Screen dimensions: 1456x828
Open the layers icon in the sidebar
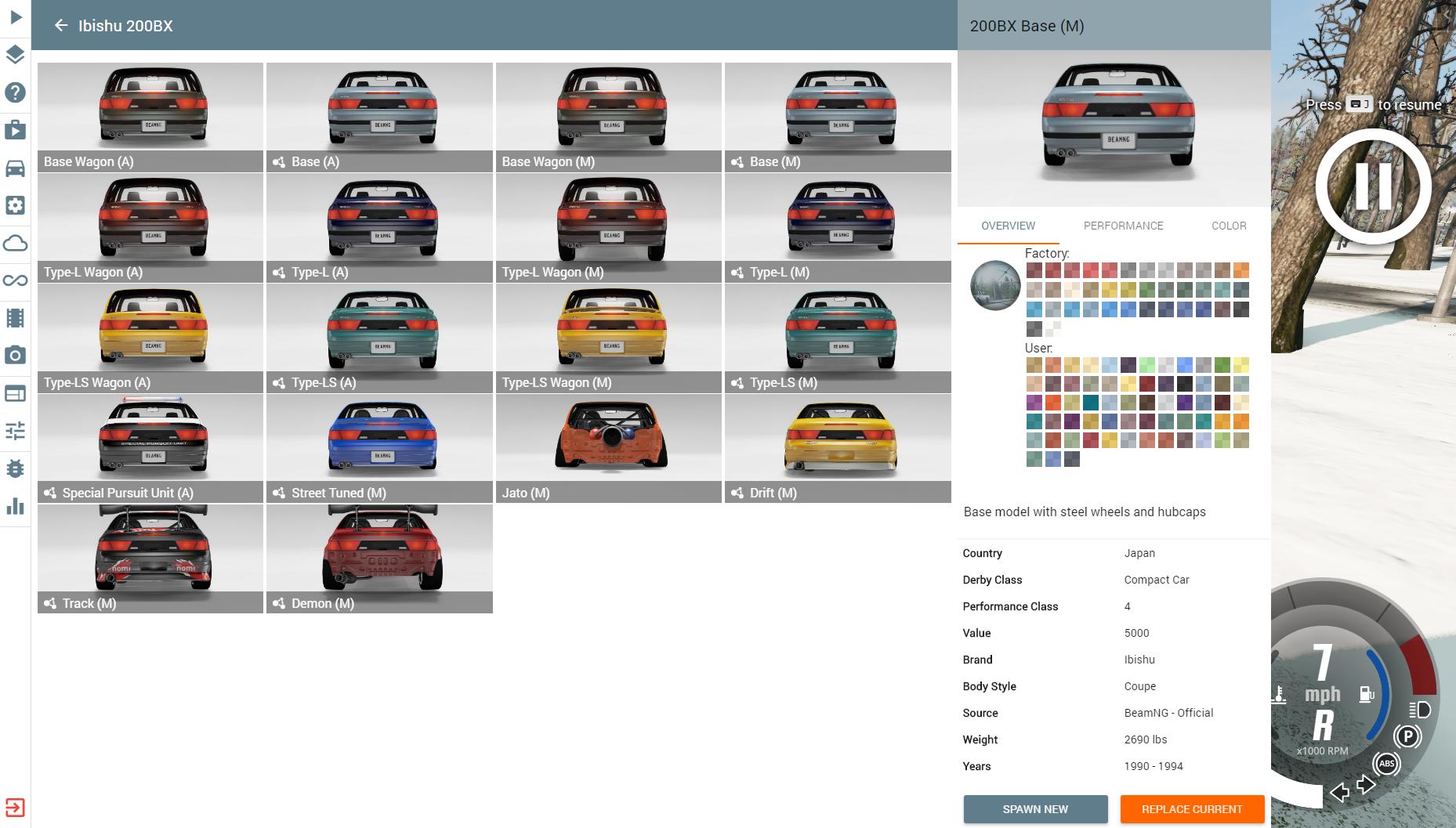pyautogui.click(x=16, y=54)
